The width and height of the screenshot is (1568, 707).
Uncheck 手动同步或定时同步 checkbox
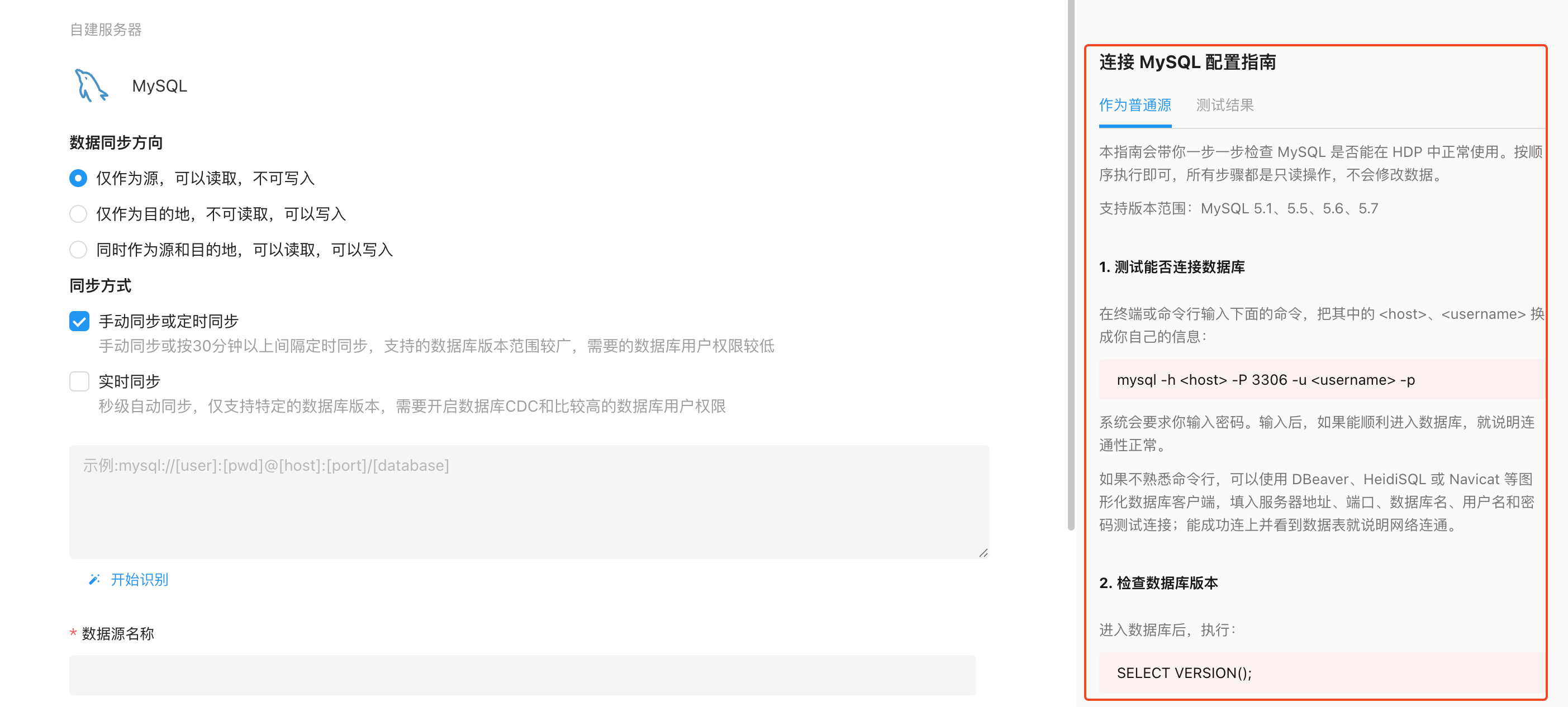79,321
